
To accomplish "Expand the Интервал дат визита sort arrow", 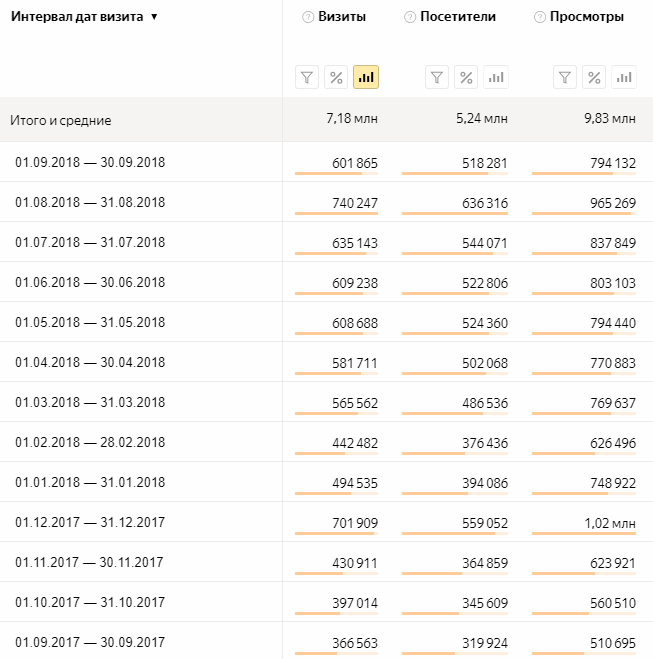I will tap(153, 18).
